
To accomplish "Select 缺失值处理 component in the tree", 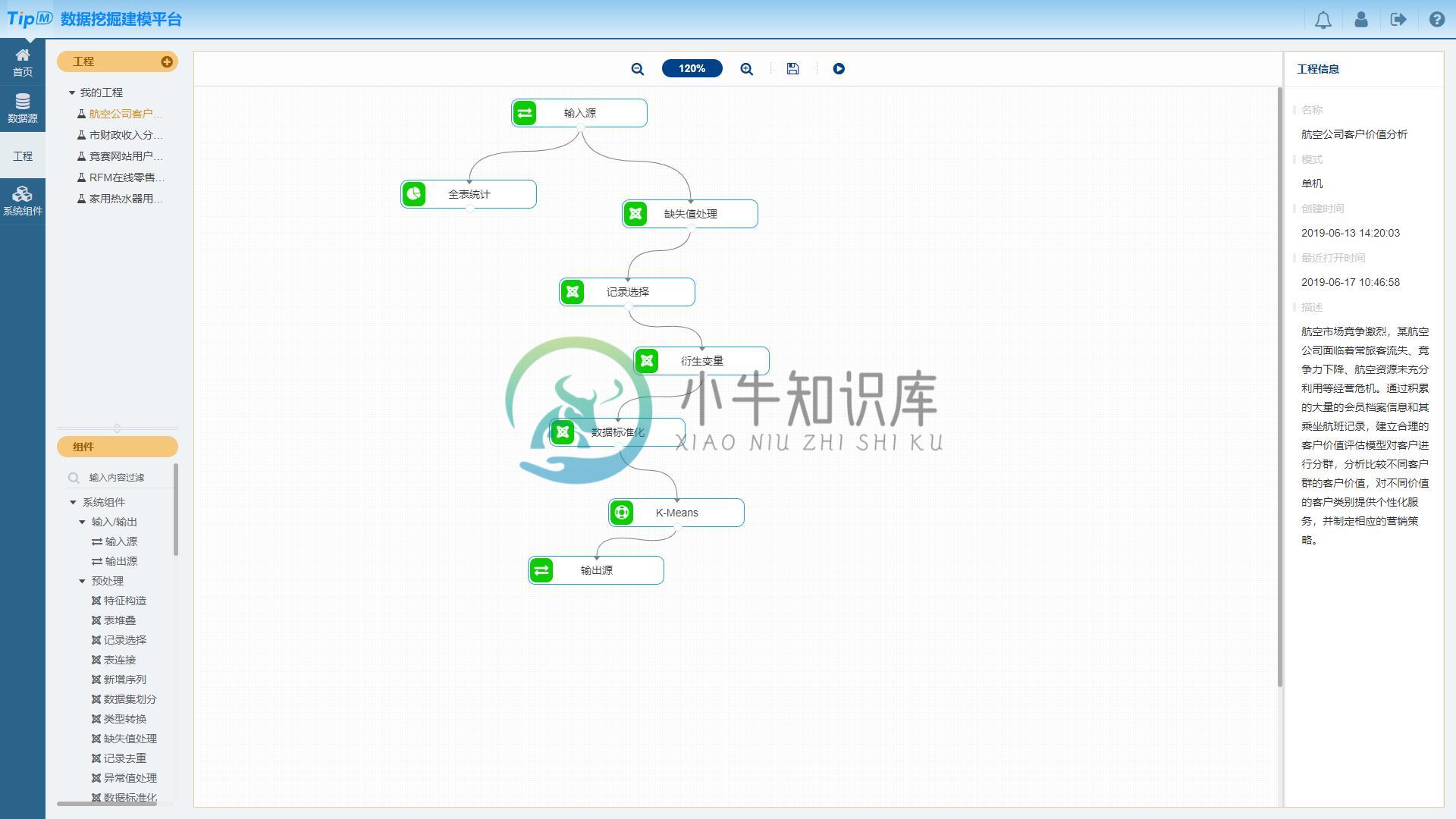I will [124, 739].
